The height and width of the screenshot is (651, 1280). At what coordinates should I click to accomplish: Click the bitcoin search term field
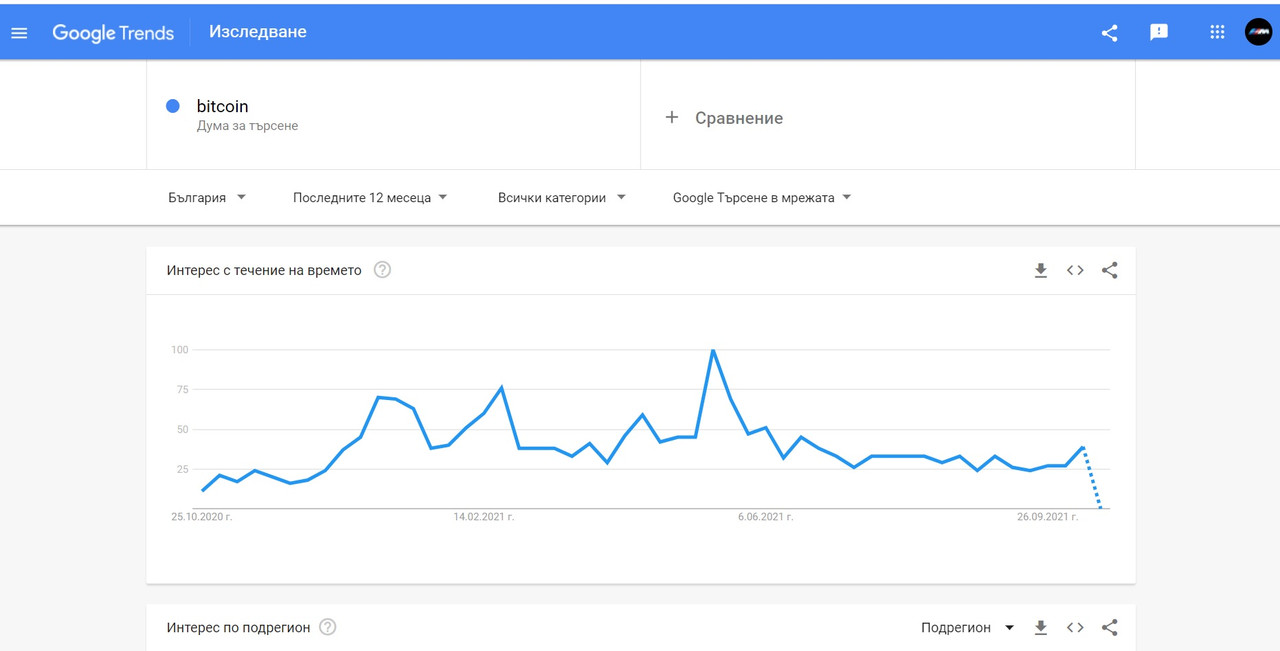[x=222, y=107]
